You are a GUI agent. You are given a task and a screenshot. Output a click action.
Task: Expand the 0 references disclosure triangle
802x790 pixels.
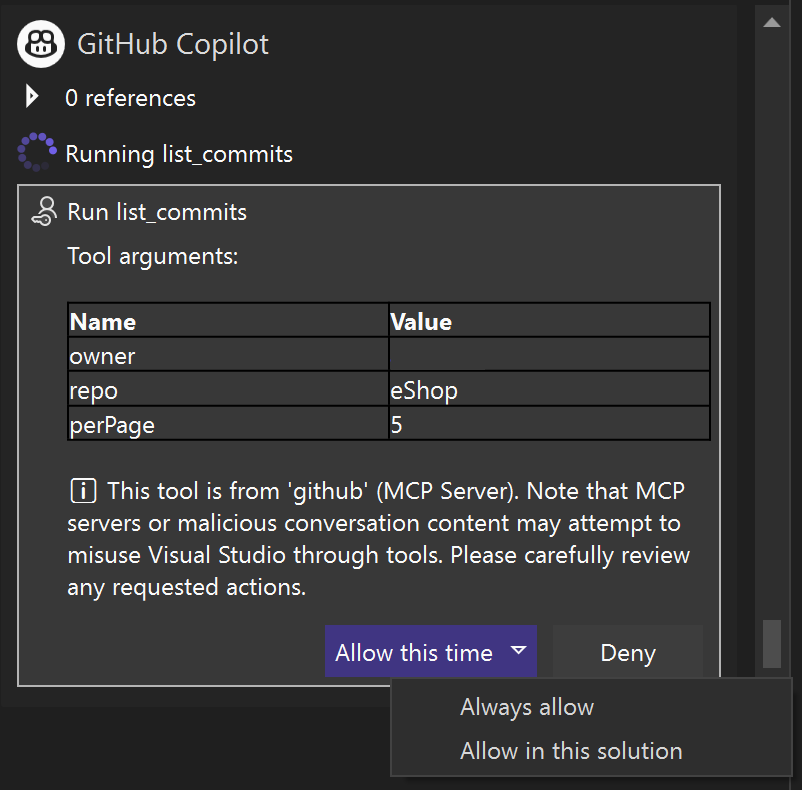point(32,97)
